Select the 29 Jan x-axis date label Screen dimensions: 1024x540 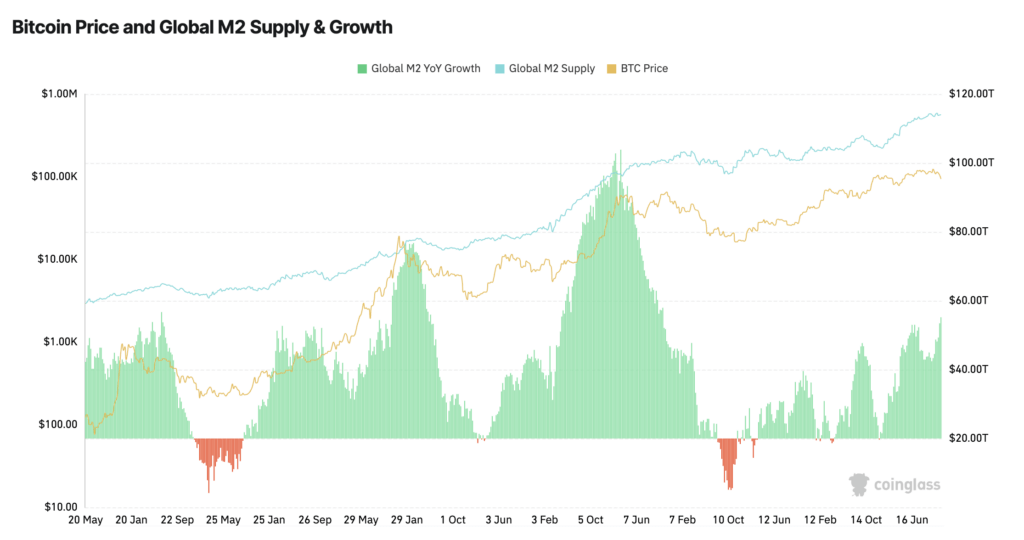click(x=407, y=520)
